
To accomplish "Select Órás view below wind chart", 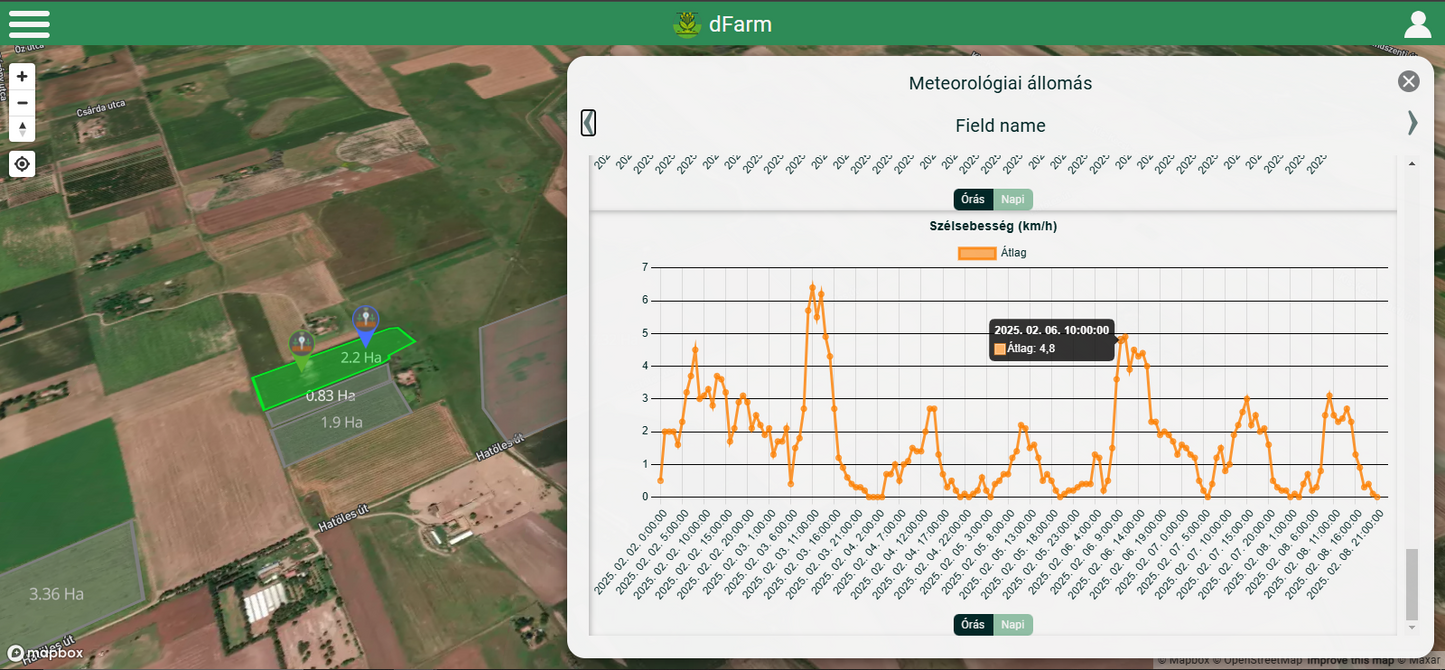I will tap(973, 625).
